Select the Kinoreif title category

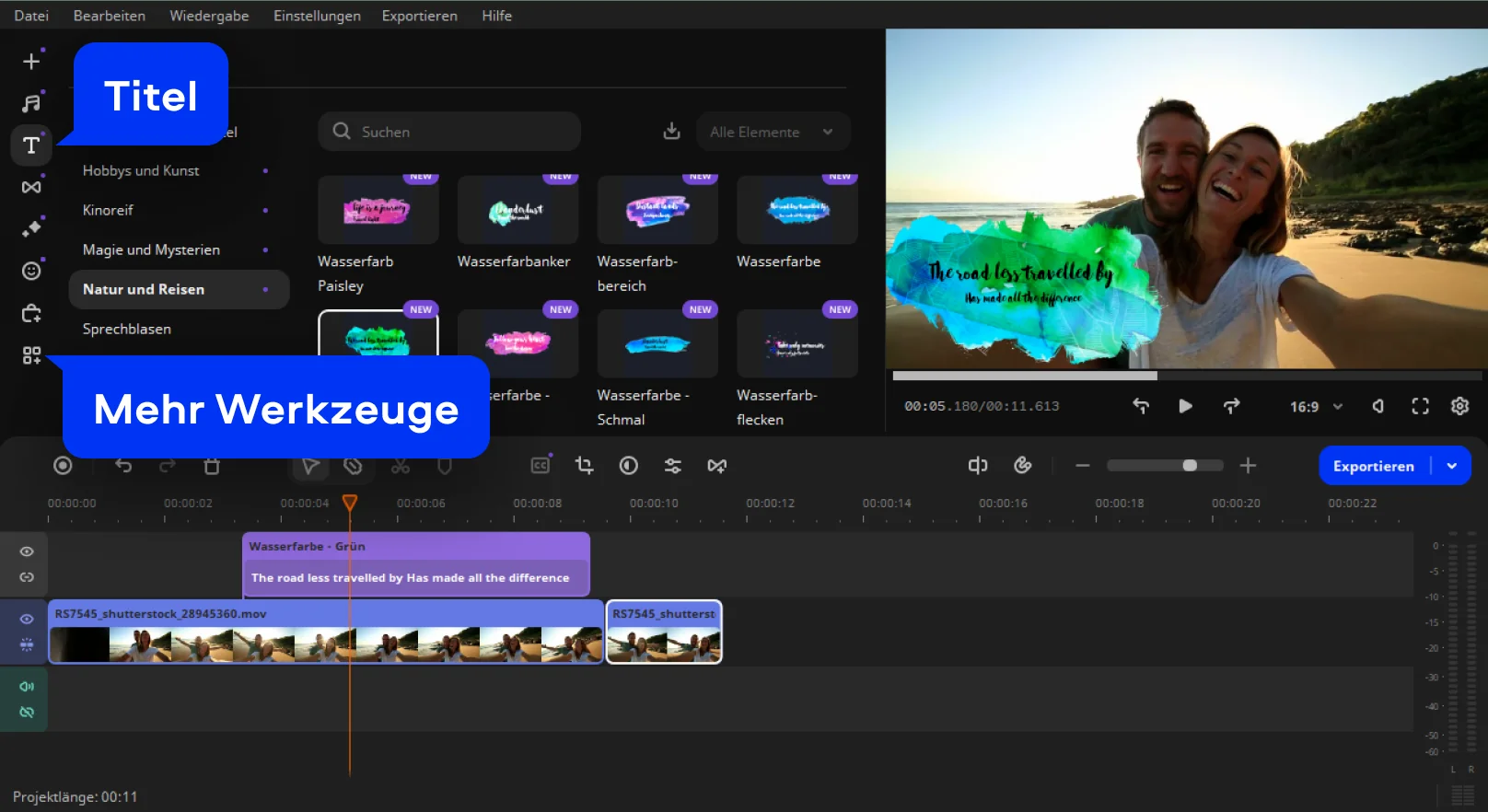(108, 210)
